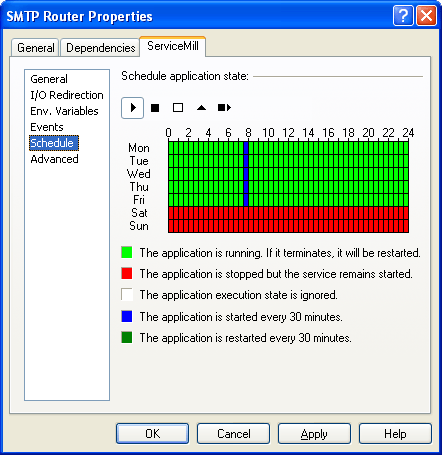
Task: Click the Apply button
Action: (314, 434)
